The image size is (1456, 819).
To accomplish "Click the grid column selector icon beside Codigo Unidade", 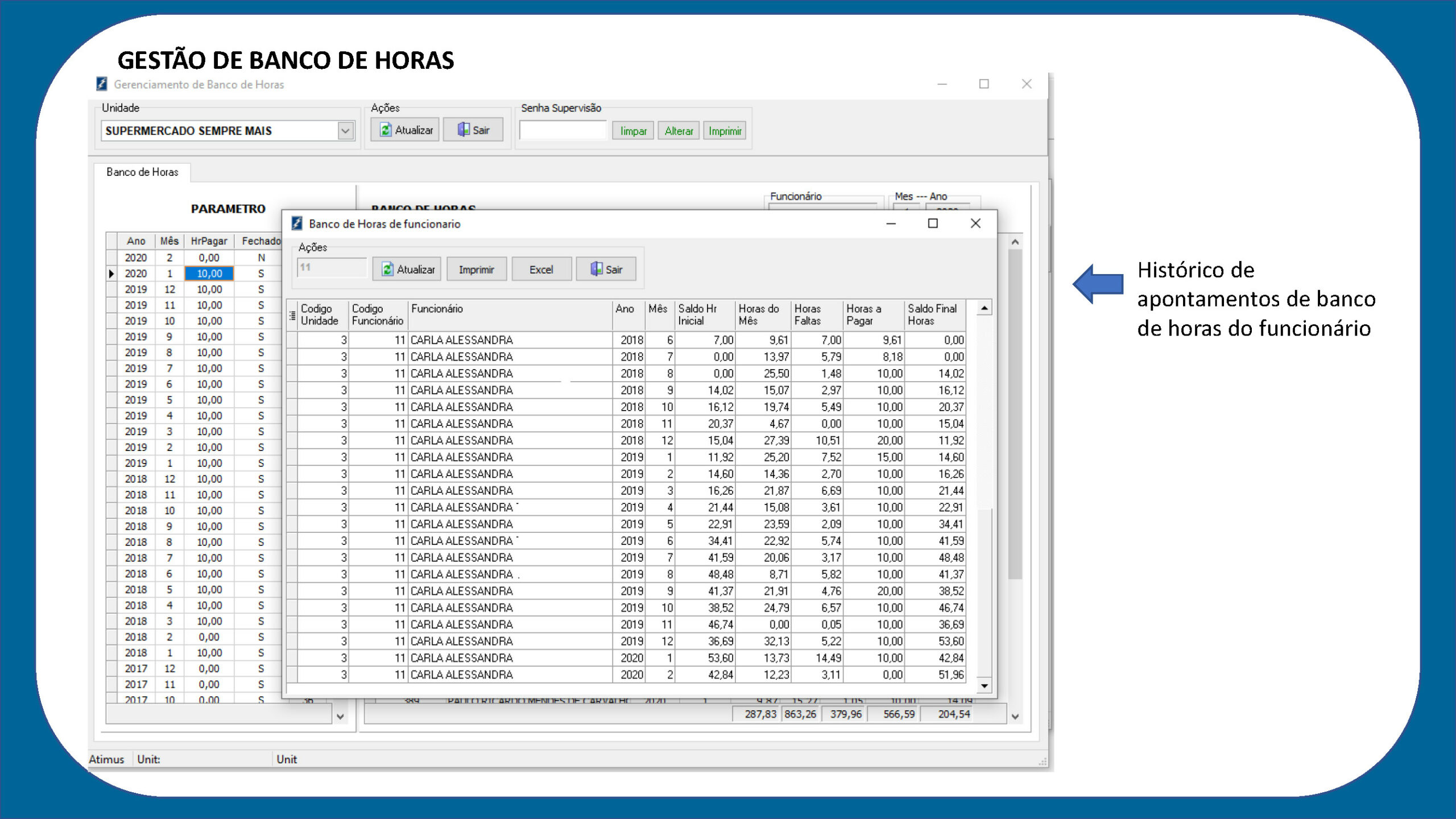I will tap(292, 315).
